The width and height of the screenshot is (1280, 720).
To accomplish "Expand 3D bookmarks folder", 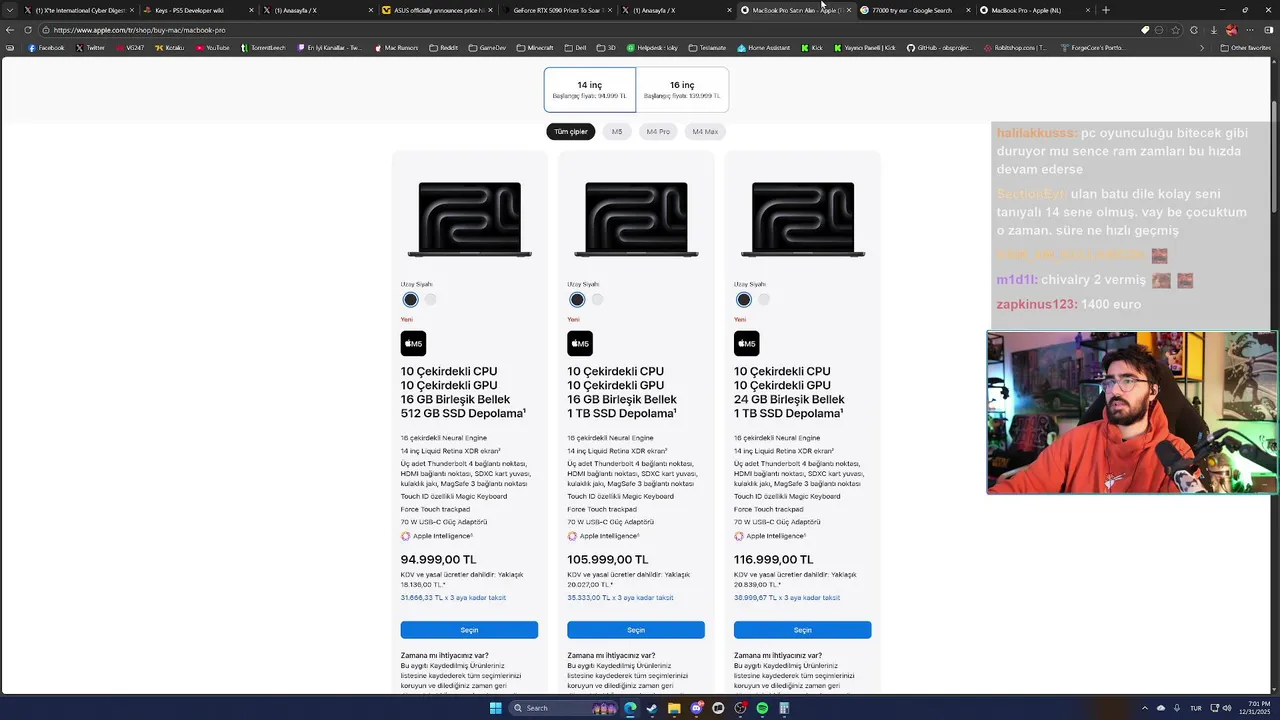I will point(607,48).
